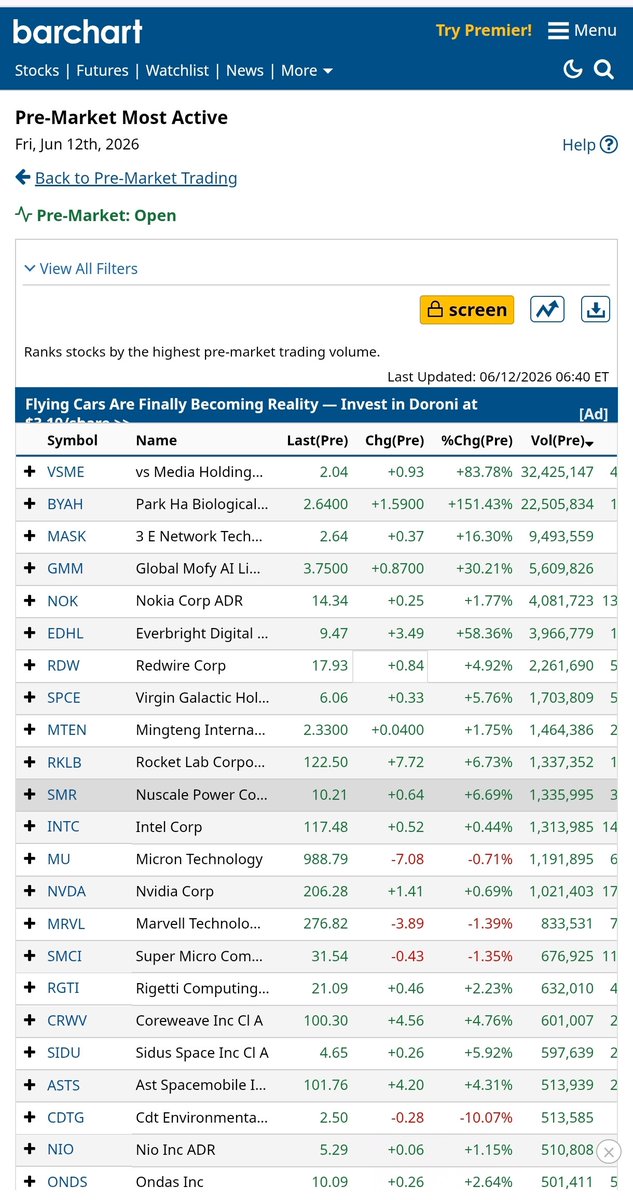This screenshot has width=633, height=1200.
Task: Expand the MU row plus icon
Action: (x=30, y=859)
